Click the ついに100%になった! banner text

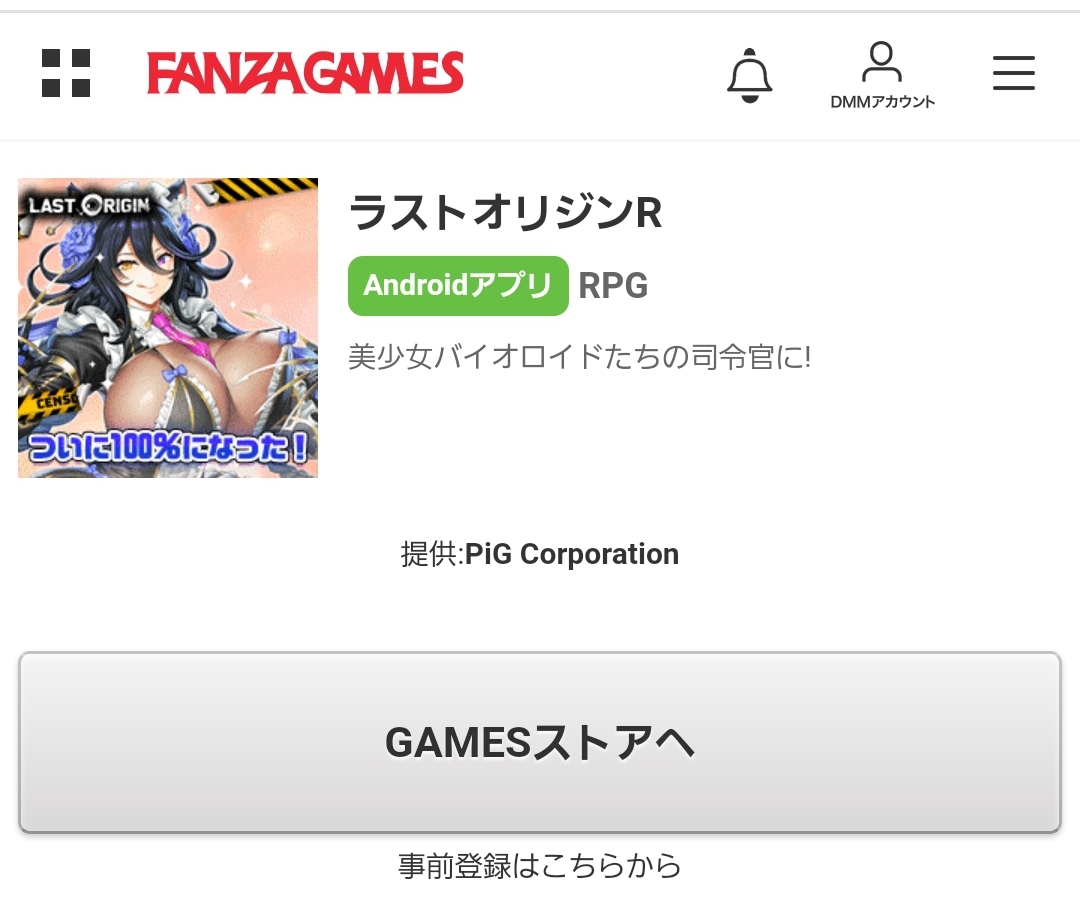tap(168, 447)
